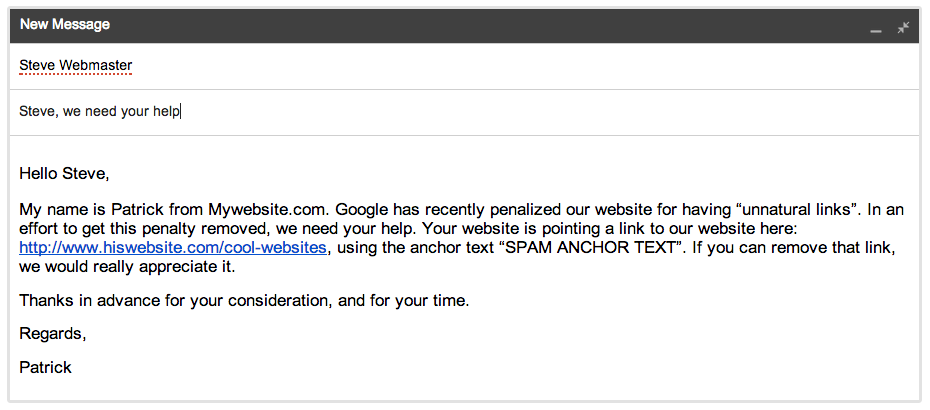Click the exit full-screen arrows icon
The image size is (930, 410).
point(903,27)
